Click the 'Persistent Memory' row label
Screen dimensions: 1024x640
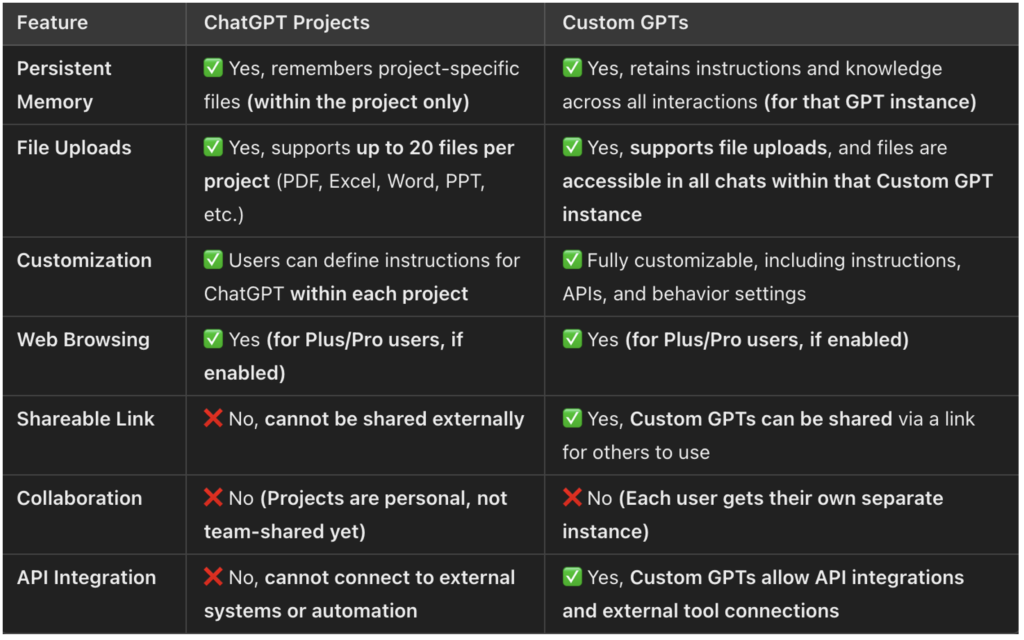tap(64, 85)
